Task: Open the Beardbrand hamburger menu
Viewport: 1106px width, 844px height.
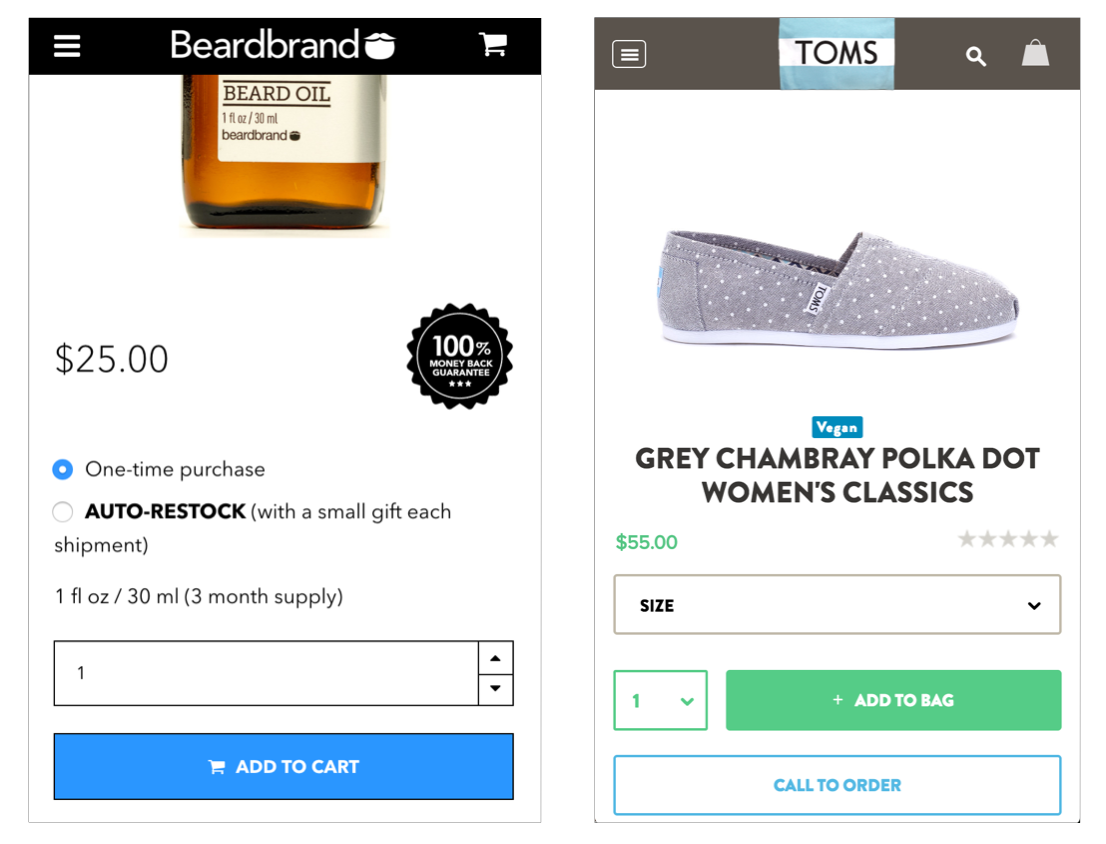Action: click(67, 46)
